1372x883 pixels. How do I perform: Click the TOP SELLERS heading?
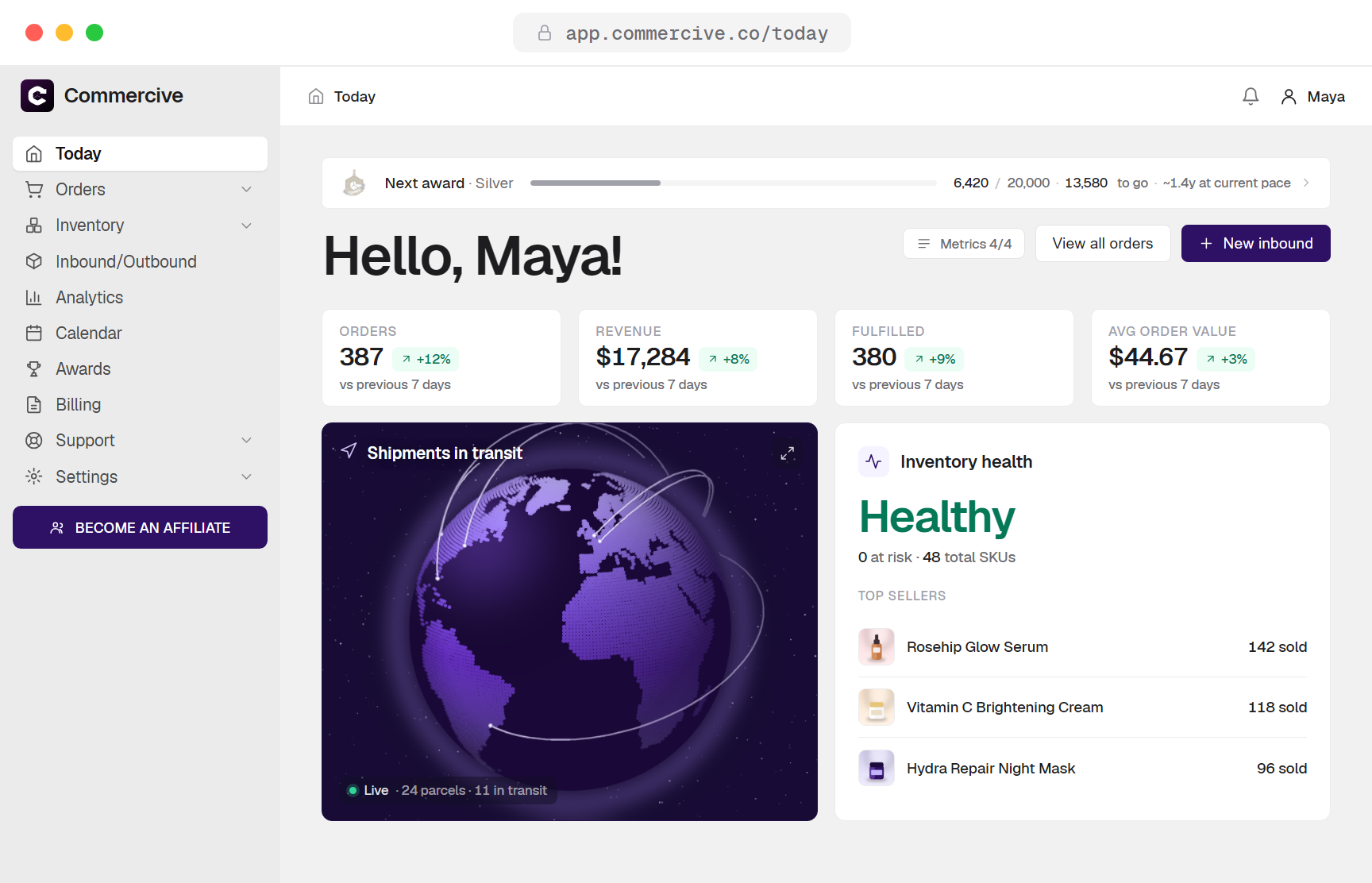(x=902, y=596)
